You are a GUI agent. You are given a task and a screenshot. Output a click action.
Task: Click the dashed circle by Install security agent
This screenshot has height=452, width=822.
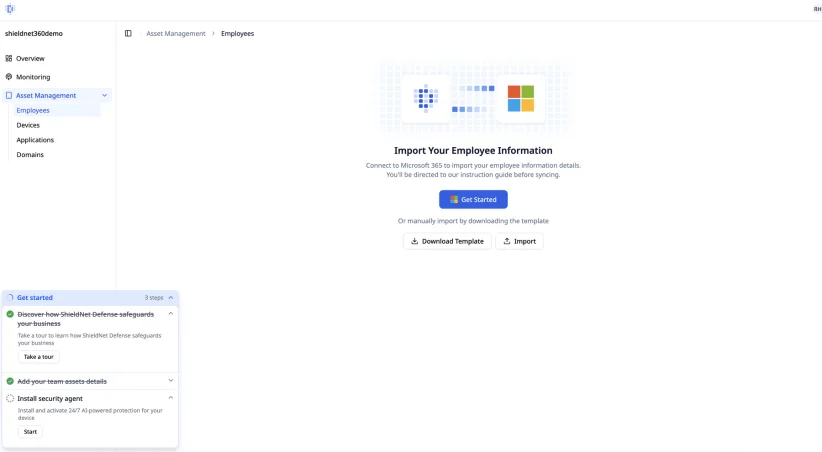pos(10,399)
